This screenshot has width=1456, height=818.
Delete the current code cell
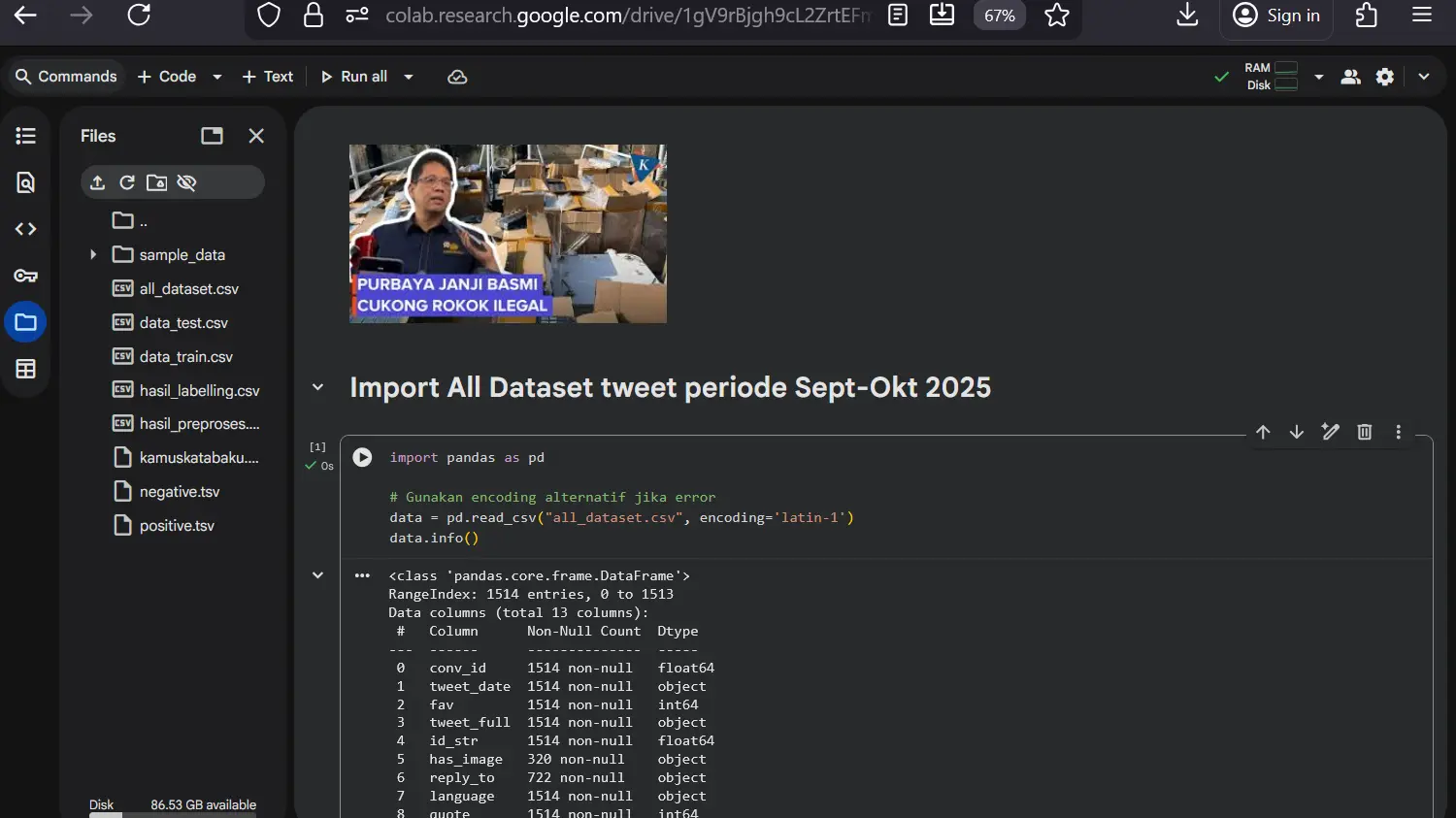(1364, 432)
